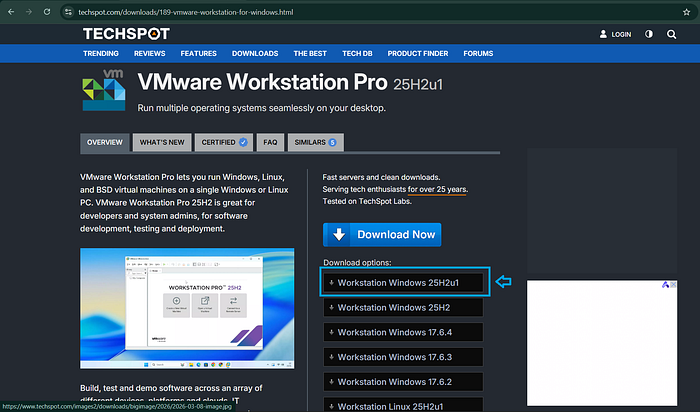700x412 pixels.
Task: Switch to the SIMILARS tab
Action: (x=316, y=142)
